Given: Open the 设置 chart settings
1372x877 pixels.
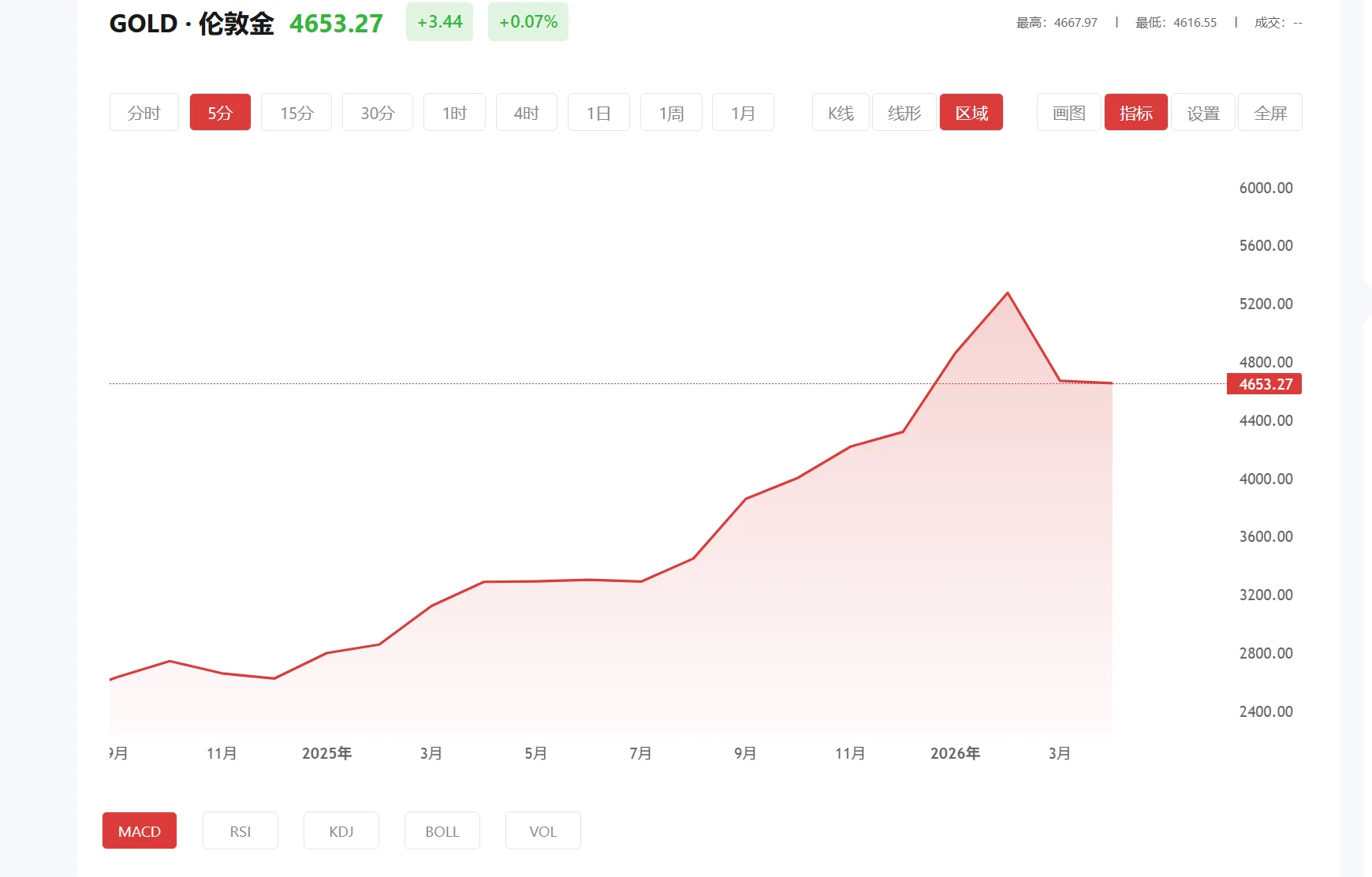Looking at the screenshot, I should click(1202, 112).
